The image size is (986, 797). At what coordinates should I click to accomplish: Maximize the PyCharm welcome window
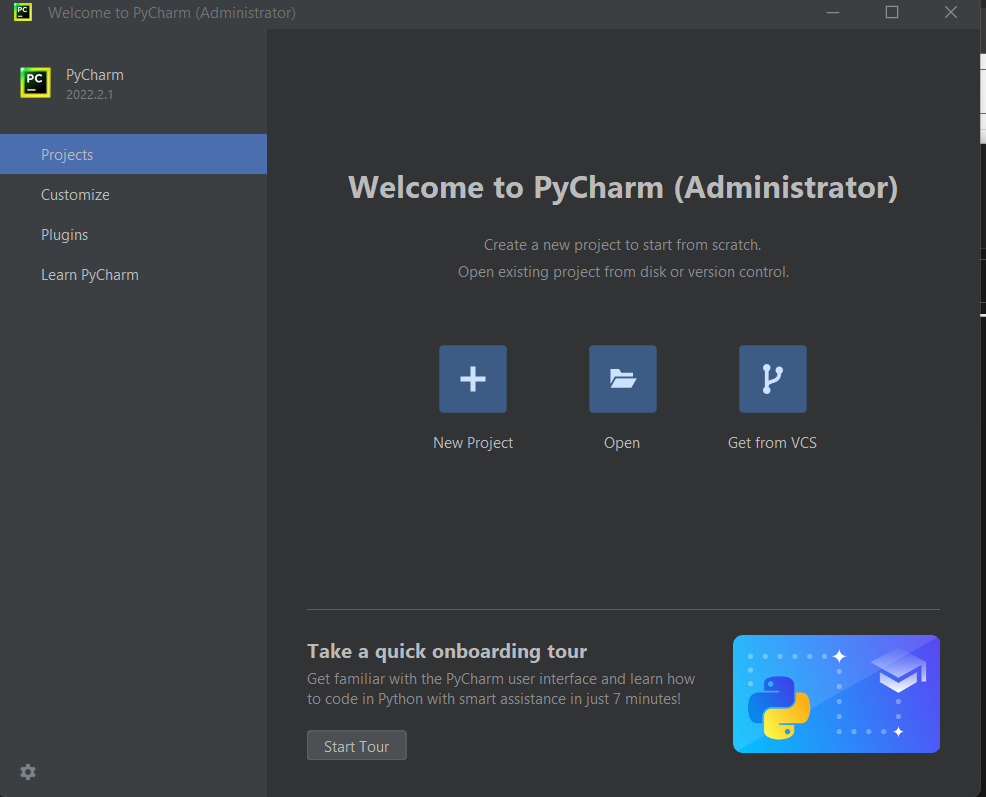click(892, 13)
